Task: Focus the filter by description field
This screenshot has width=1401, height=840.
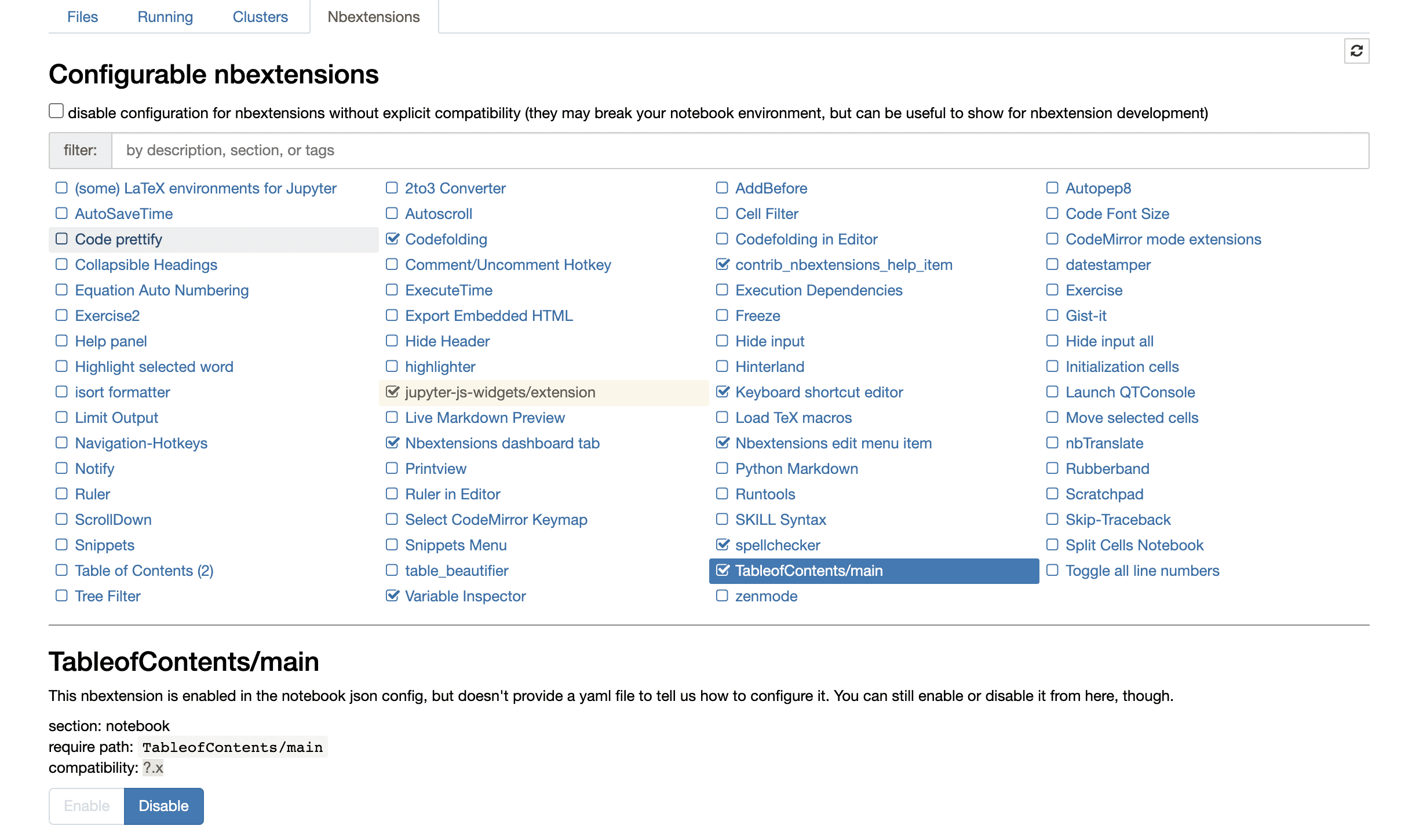Action: click(739, 151)
